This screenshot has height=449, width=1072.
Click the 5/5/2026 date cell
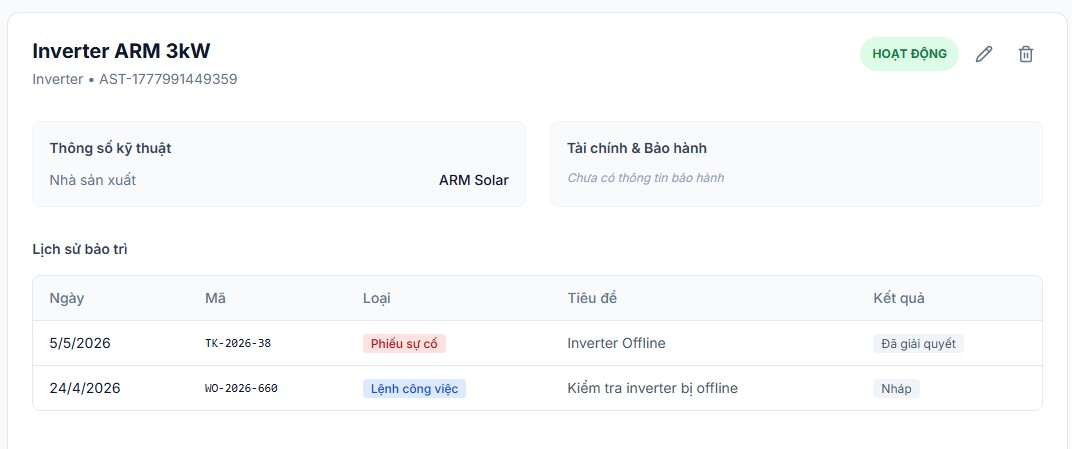point(80,343)
